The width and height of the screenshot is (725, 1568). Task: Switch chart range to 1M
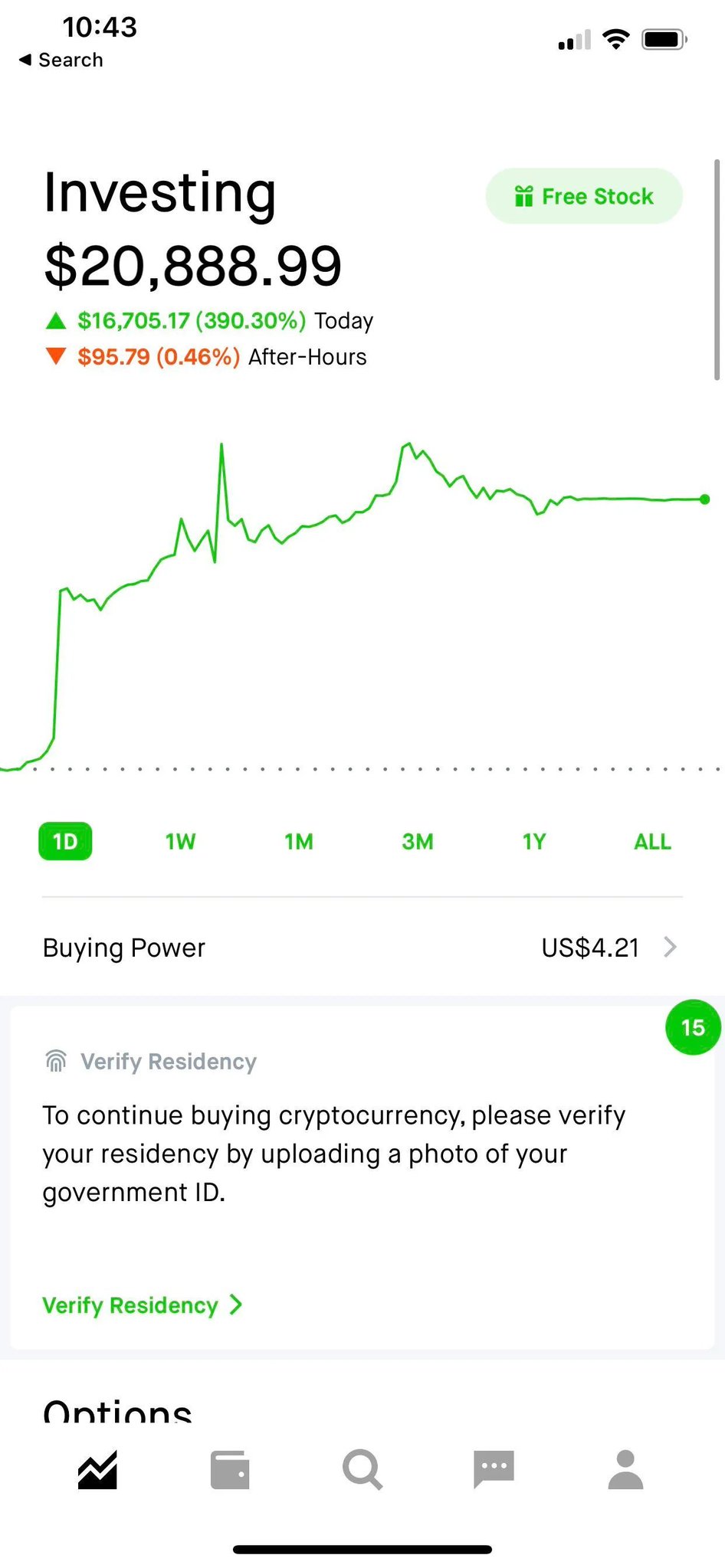pyautogui.click(x=298, y=842)
